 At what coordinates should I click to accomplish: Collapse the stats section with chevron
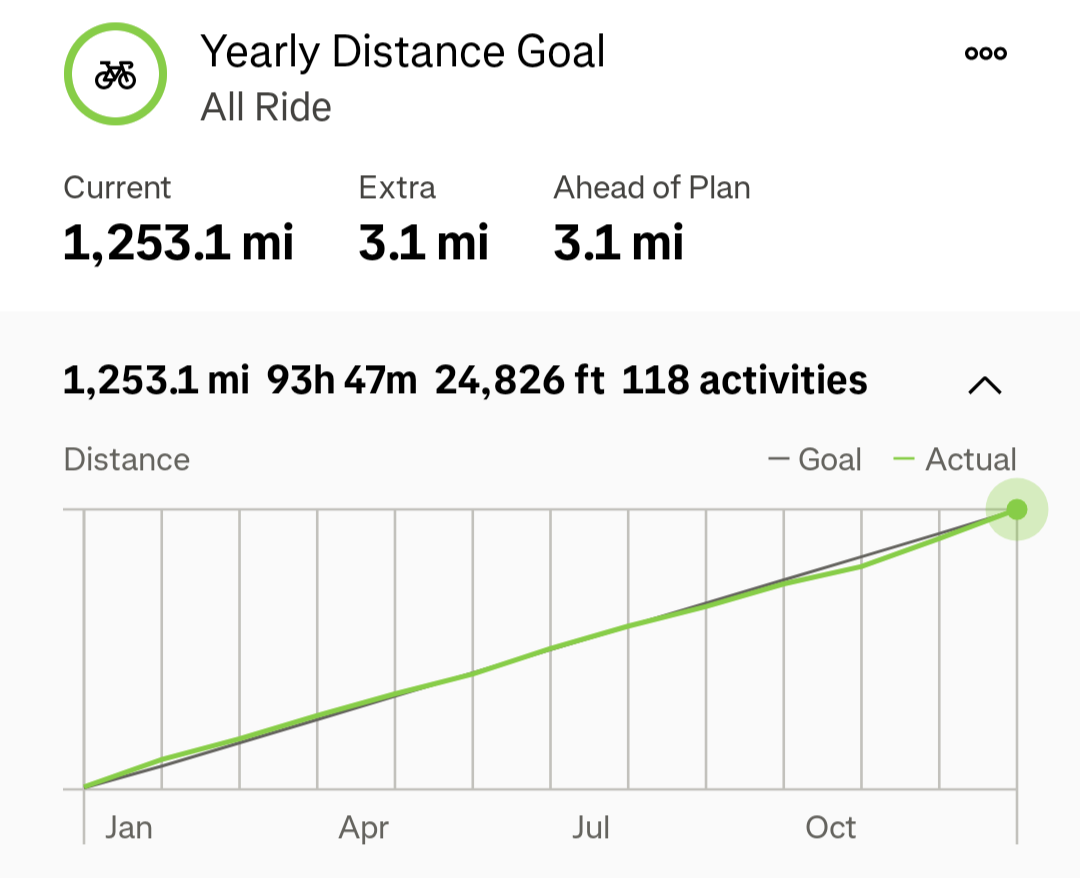coord(985,384)
